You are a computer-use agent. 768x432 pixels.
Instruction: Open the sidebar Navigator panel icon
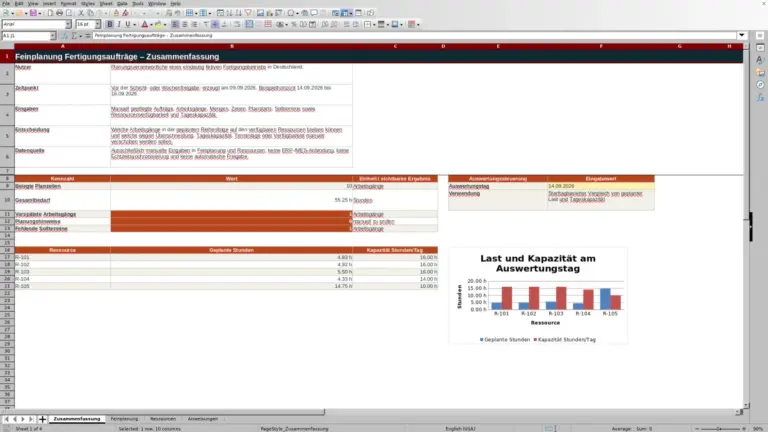click(760, 85)
